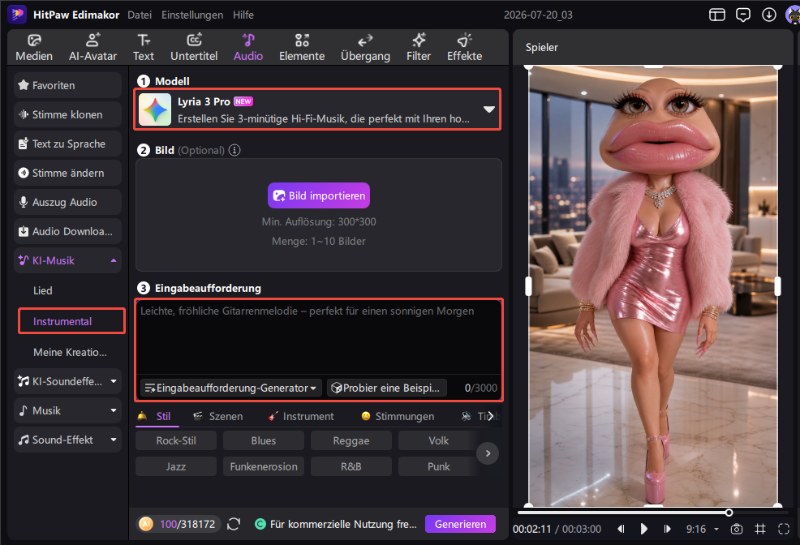
Task: Click the player progress slider handle
Action: point(729,512)
